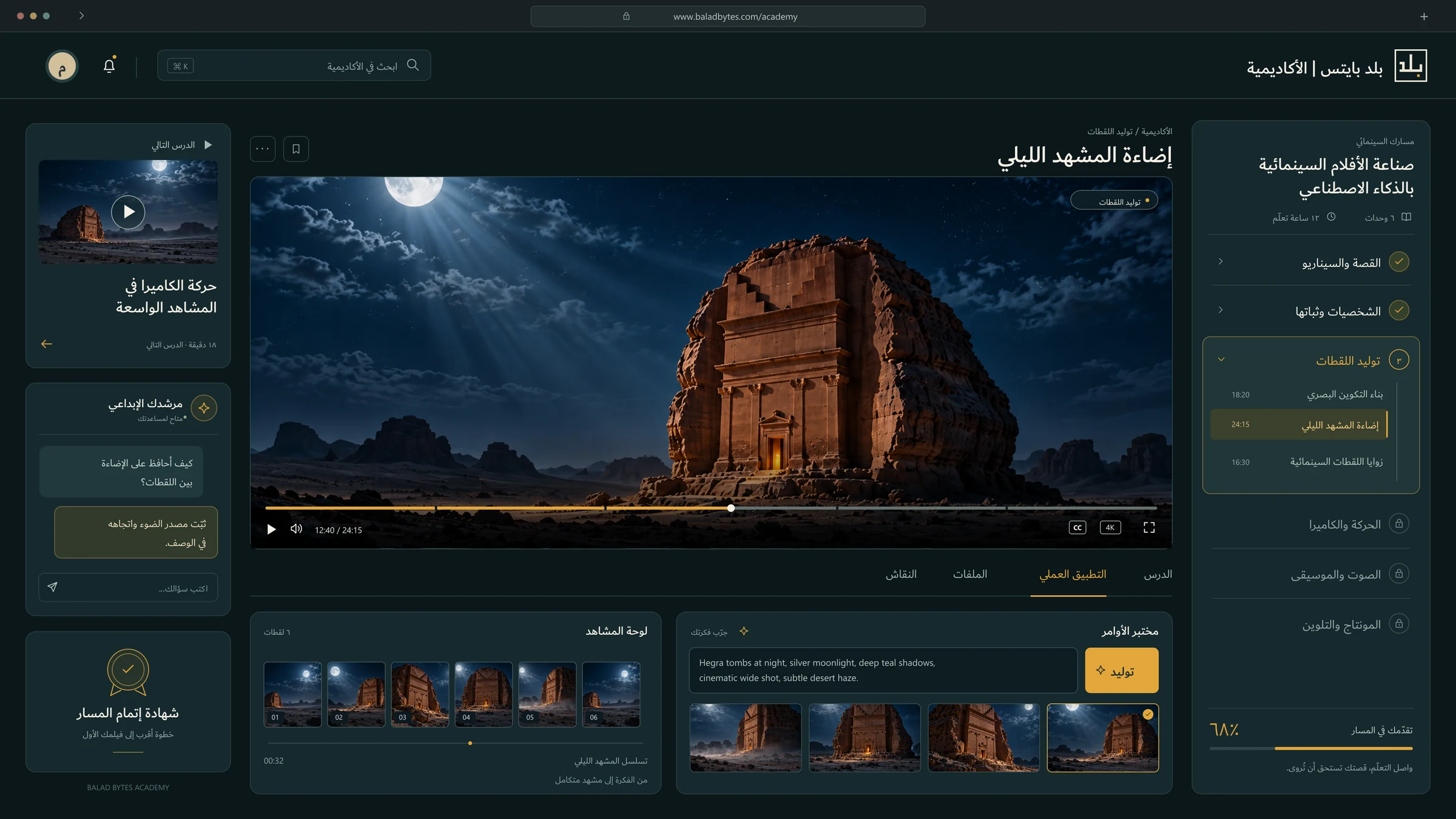Click the الأكاديمية breadcrumb link

click(1157, 132)
